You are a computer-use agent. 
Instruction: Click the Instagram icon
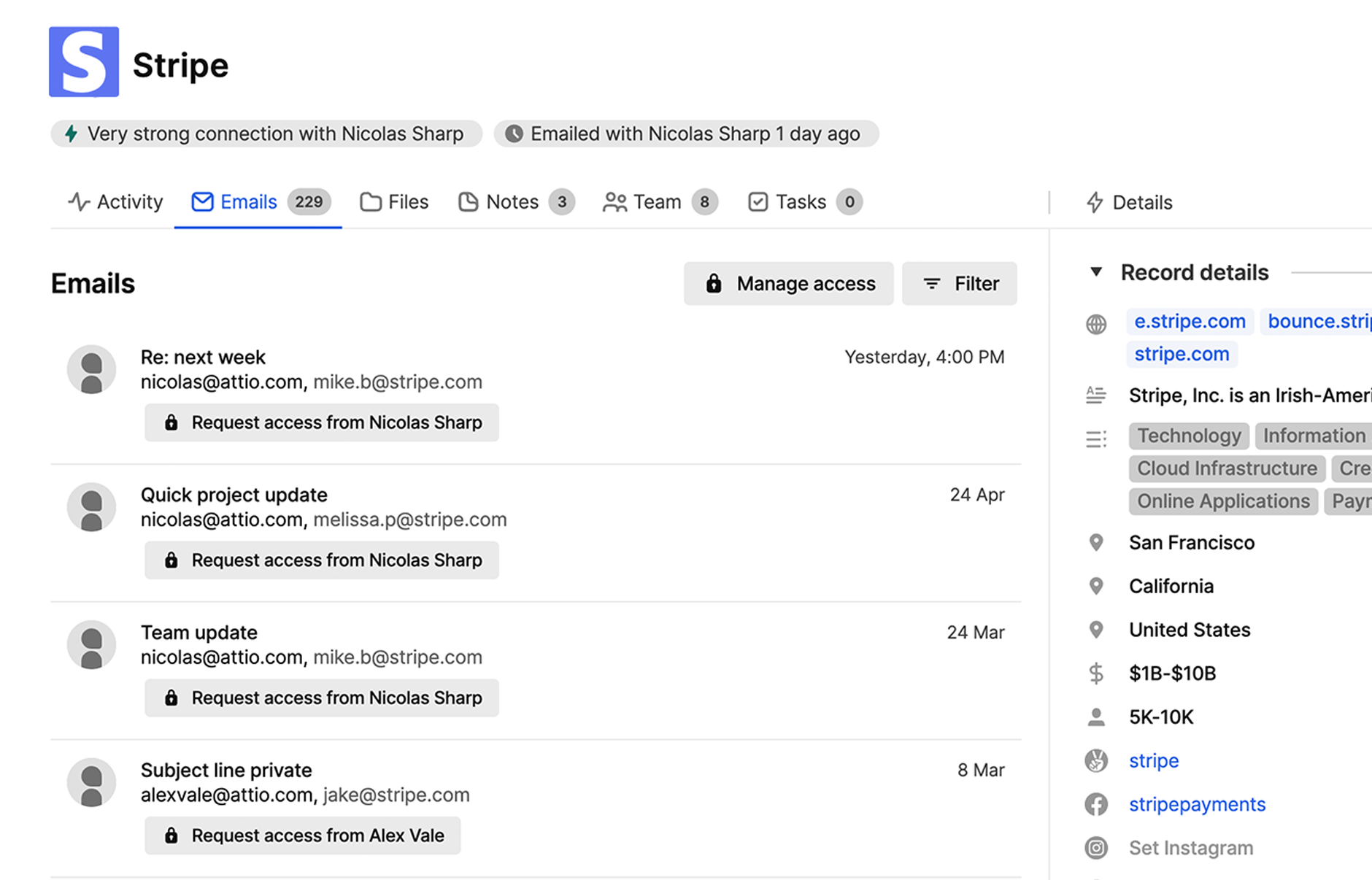[x=1096, y=848]
